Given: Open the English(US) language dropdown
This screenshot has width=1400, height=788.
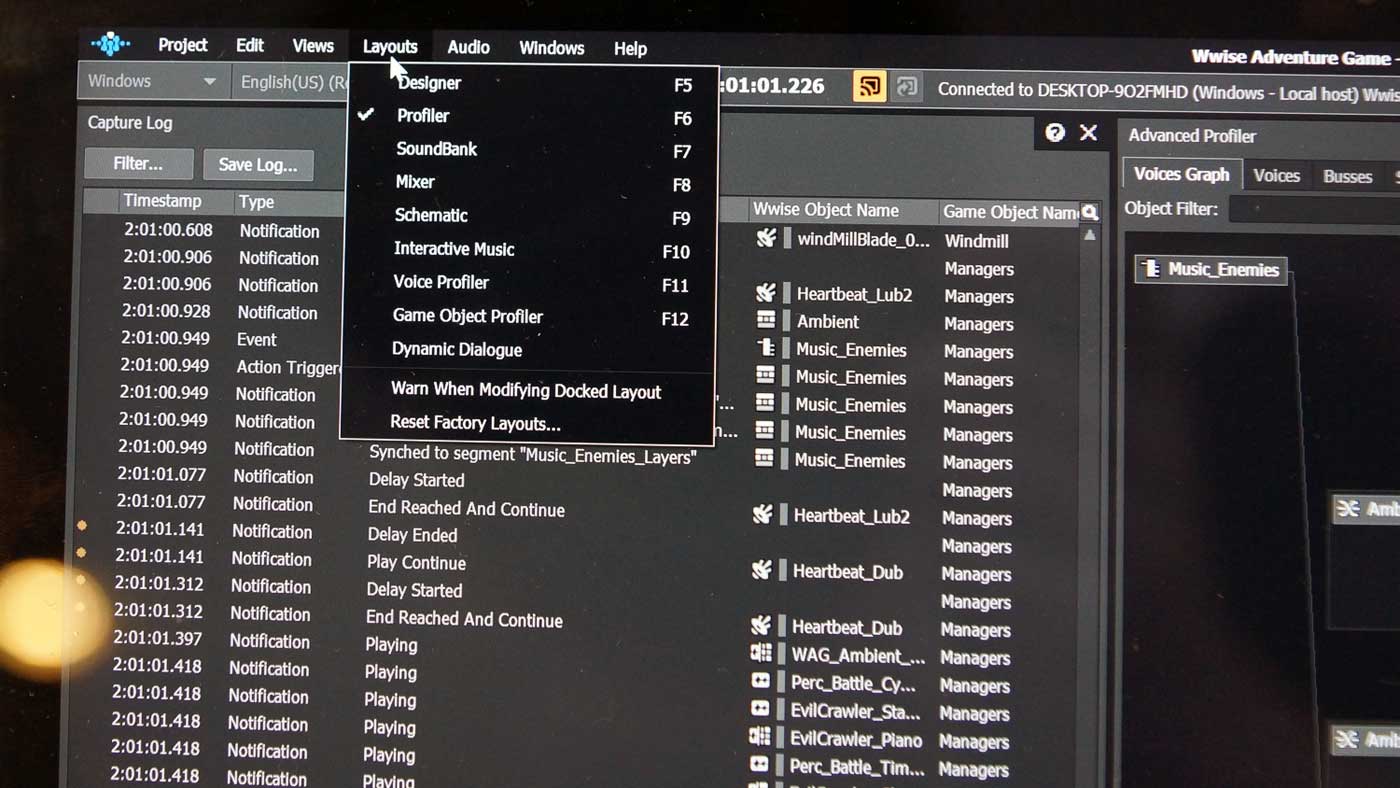Looking at the screenshot, I should click(x=291, y=83).
